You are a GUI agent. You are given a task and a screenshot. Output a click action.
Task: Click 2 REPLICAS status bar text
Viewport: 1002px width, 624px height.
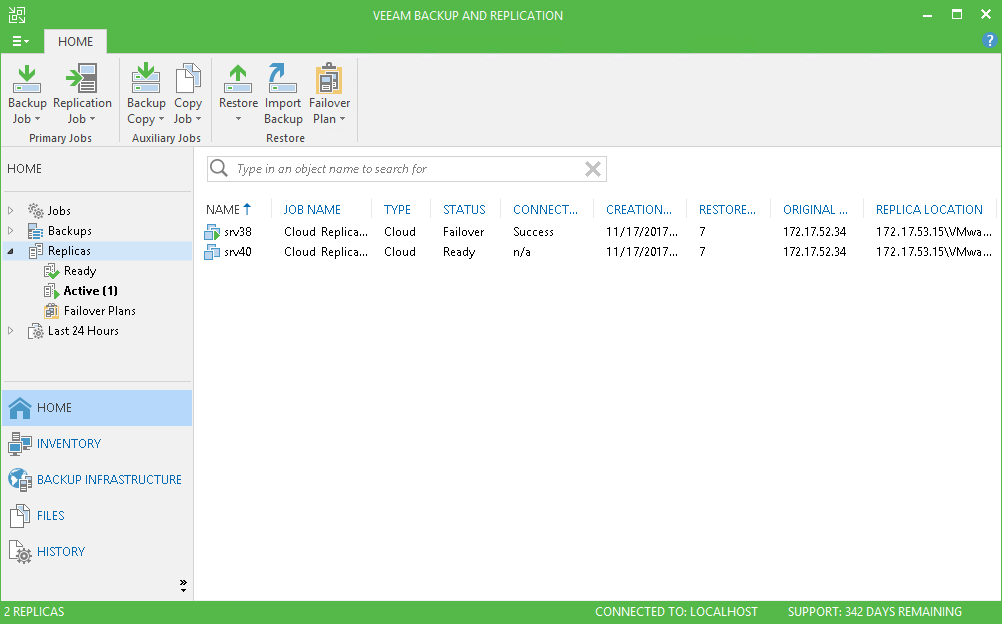click(x=35, y=612)
